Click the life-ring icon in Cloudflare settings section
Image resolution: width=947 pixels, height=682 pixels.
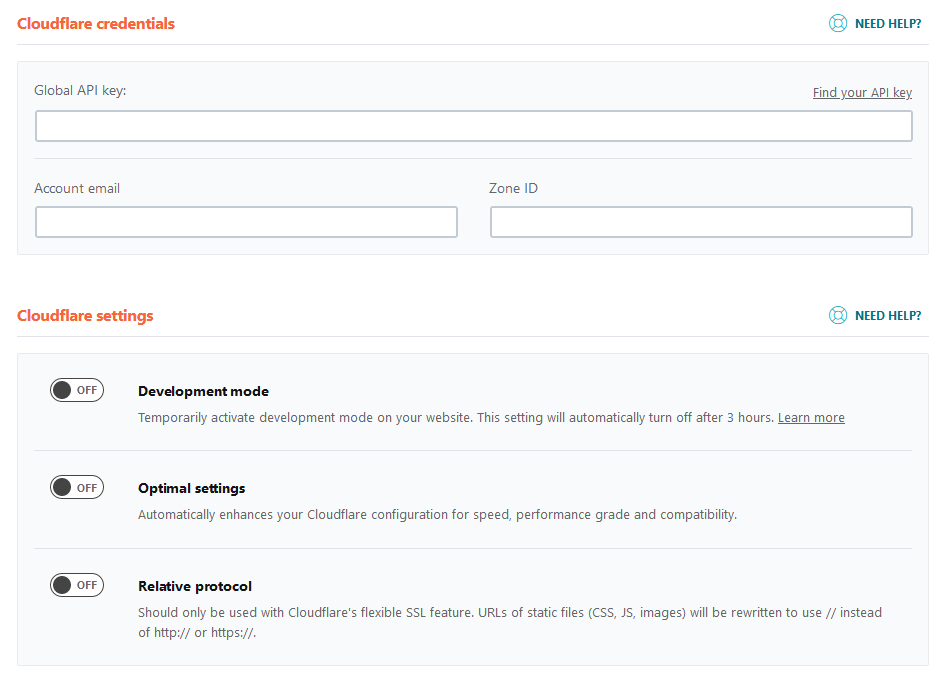pos(838,315)
